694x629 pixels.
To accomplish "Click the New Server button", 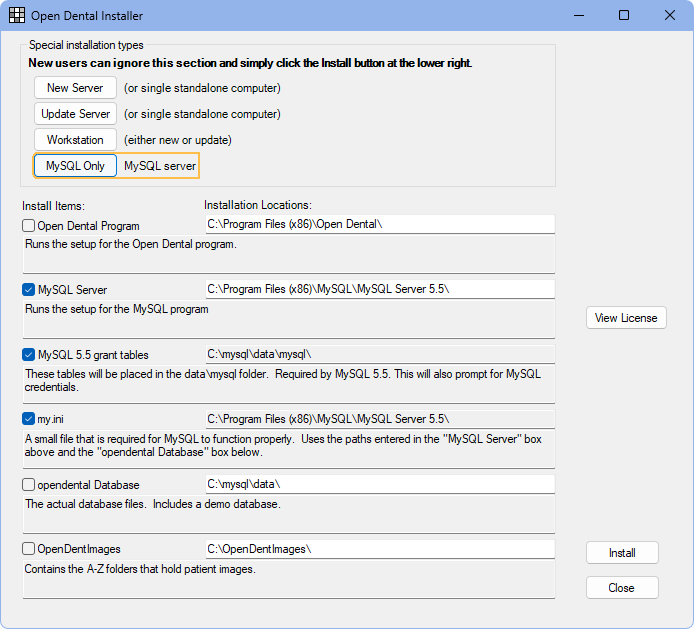I will tap(75, 88).
